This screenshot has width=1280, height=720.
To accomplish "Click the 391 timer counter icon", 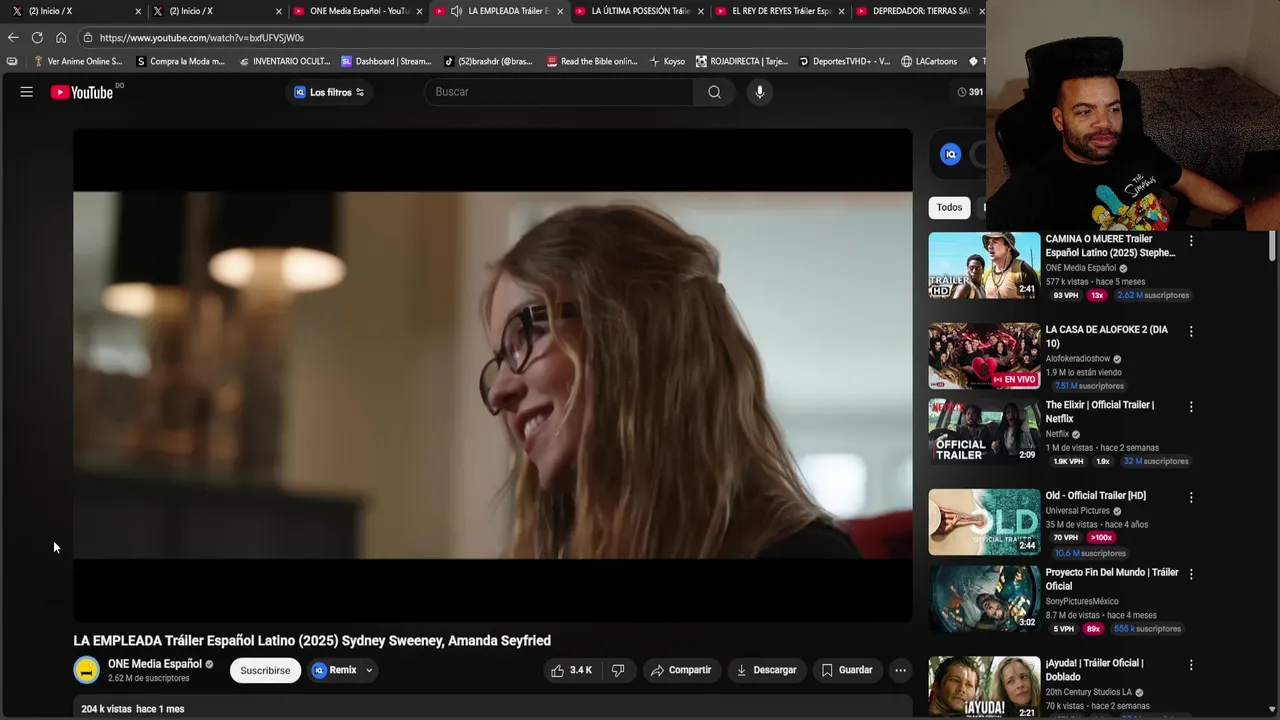I will [x=962, y=92].
